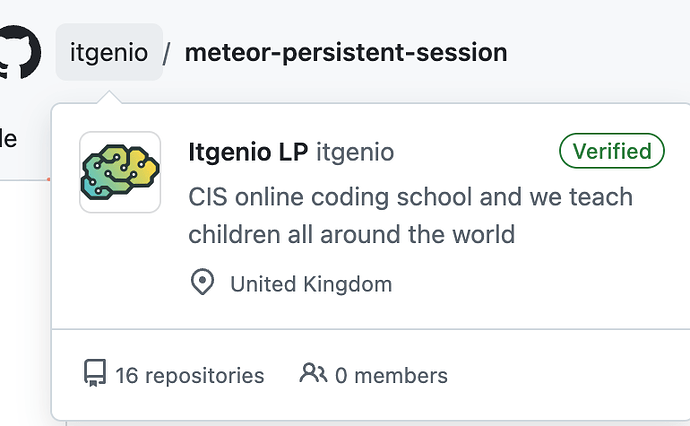Click the hovercard's pointer caret under itgenio
The height and width of the screenshot is (426, 690).
point(109,97)
